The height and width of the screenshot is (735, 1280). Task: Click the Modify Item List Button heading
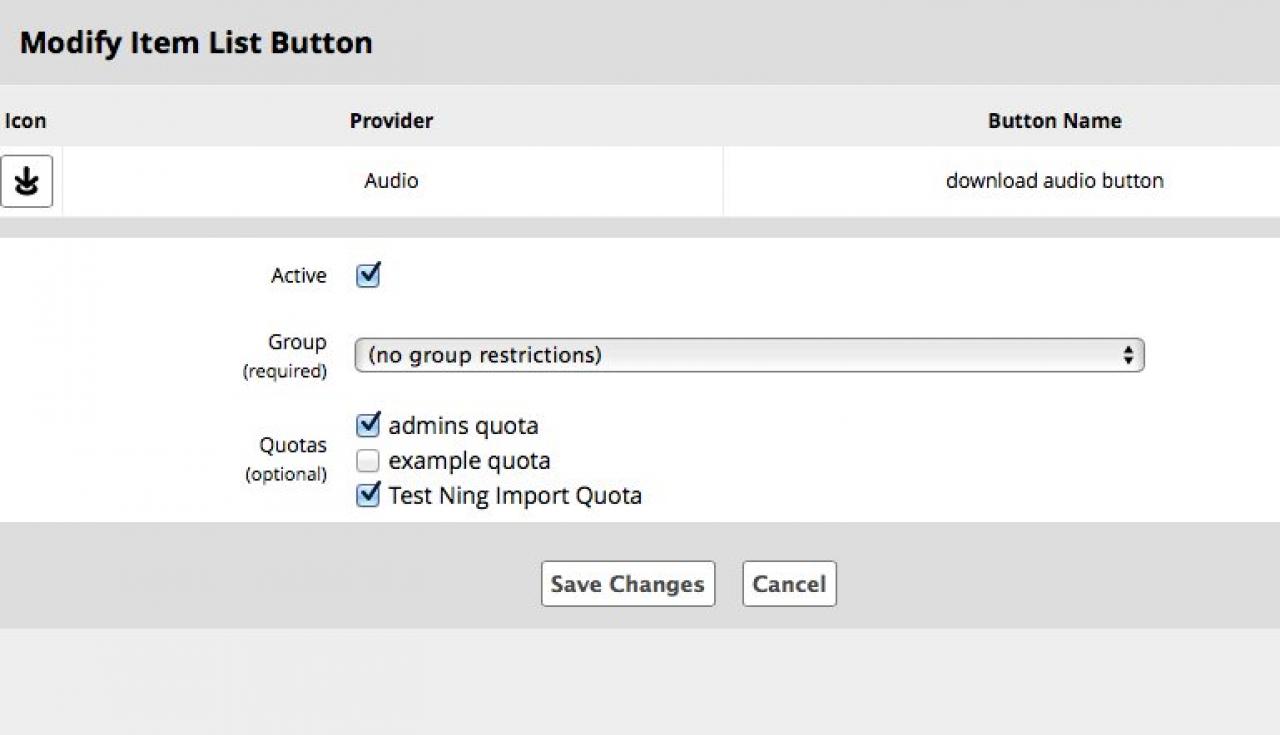196,43
